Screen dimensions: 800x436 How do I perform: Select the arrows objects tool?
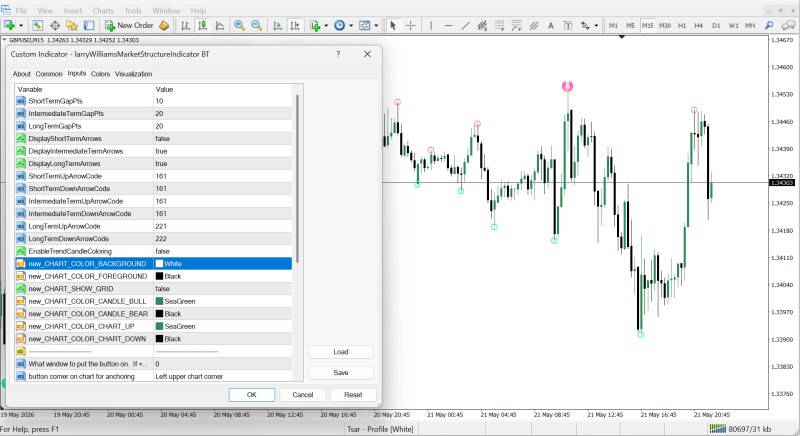[x=585, y=25]
